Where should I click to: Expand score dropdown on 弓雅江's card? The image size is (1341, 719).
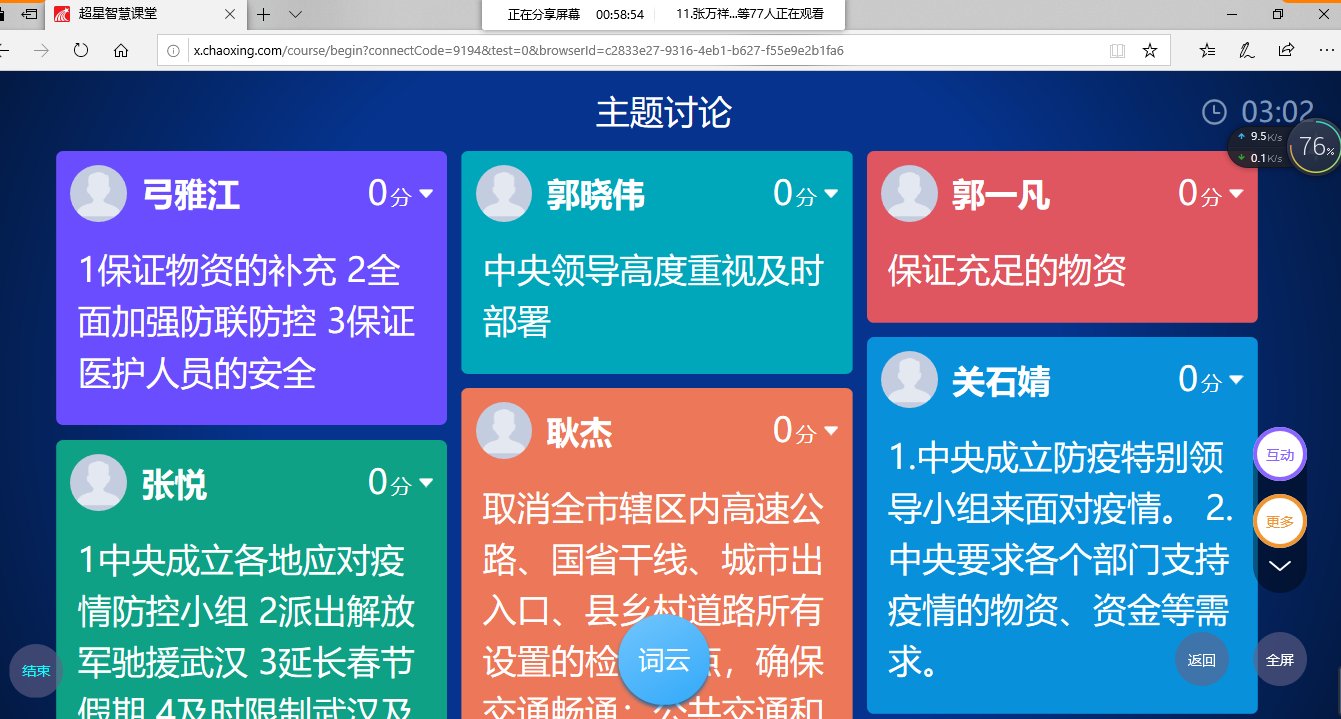[x=426, y=194]
